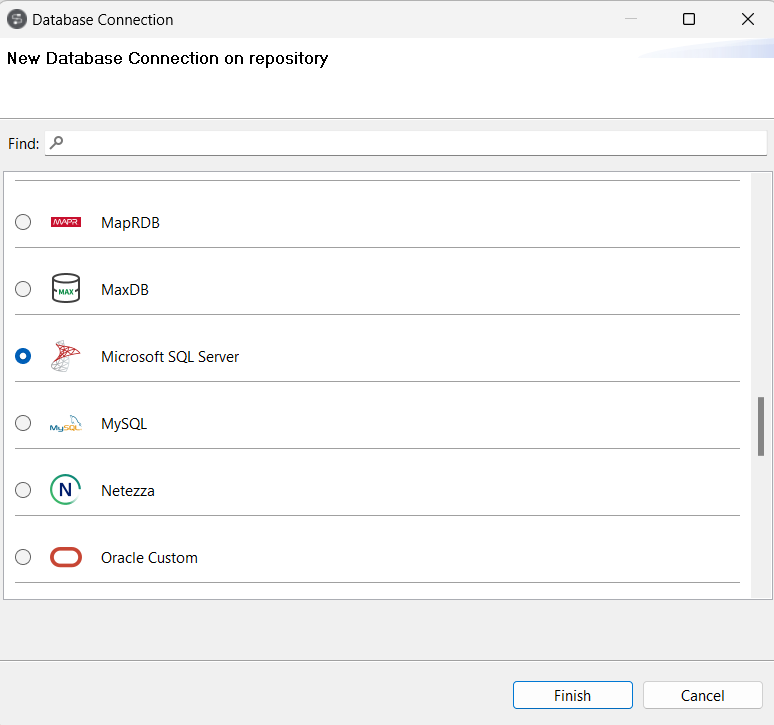
Task: Click the MySQL dolphin logo
Action: coord(65,424)
